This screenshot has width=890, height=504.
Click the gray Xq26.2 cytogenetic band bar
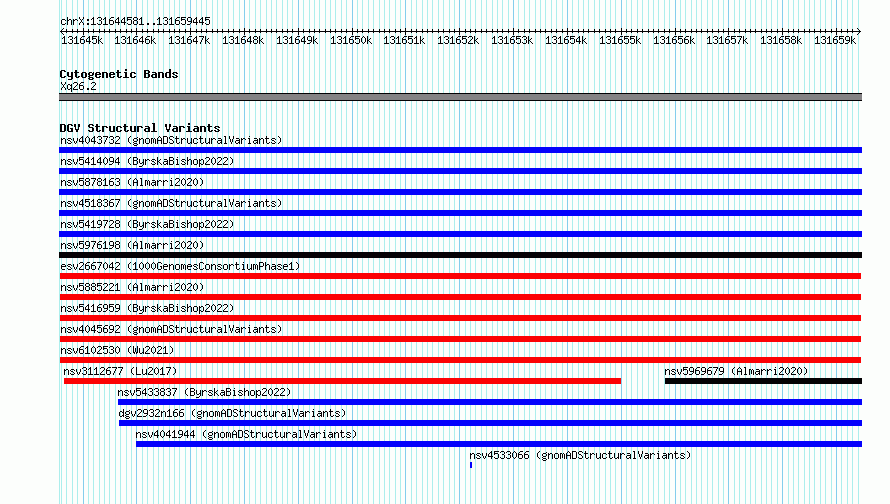tap(460, 97)
